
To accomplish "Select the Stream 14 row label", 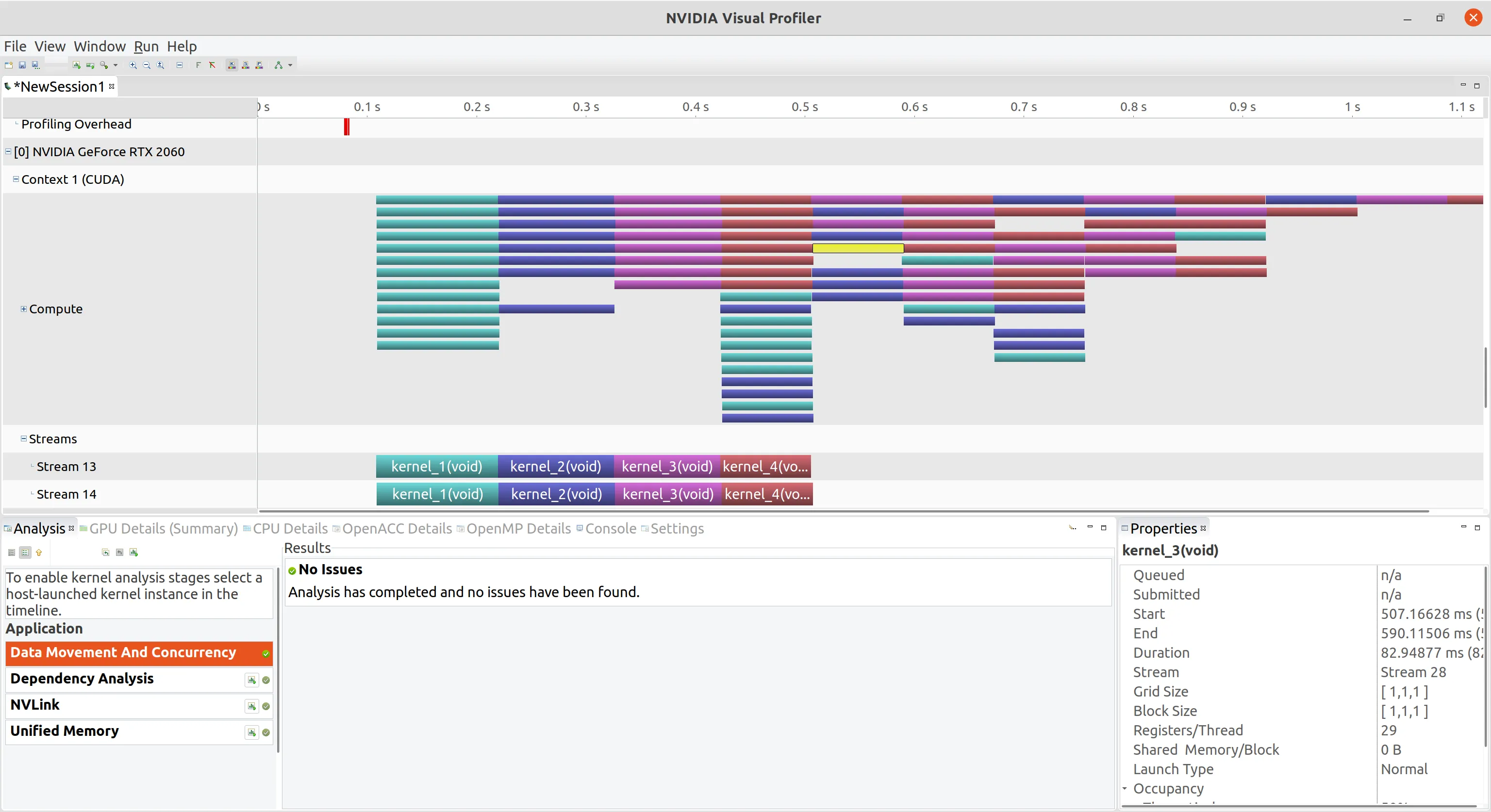I will click(66, 494).
